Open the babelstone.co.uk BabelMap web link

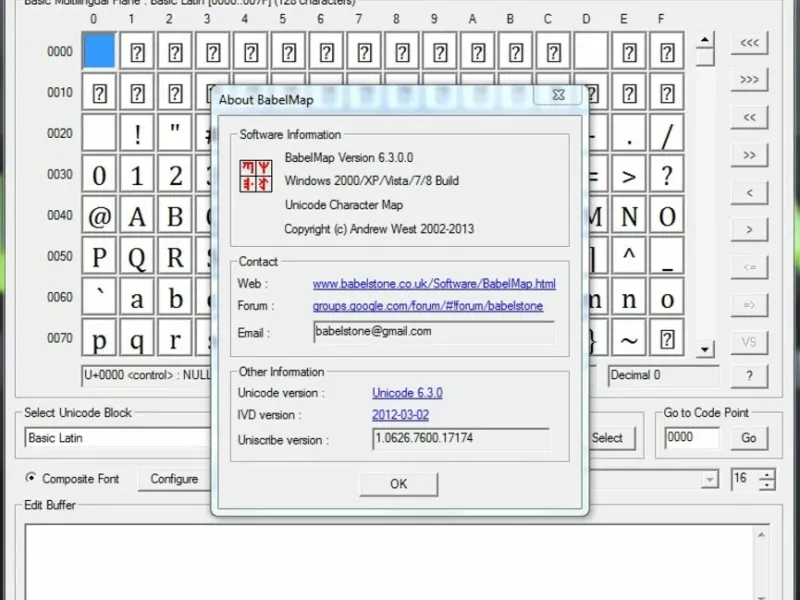coord(434,284)
